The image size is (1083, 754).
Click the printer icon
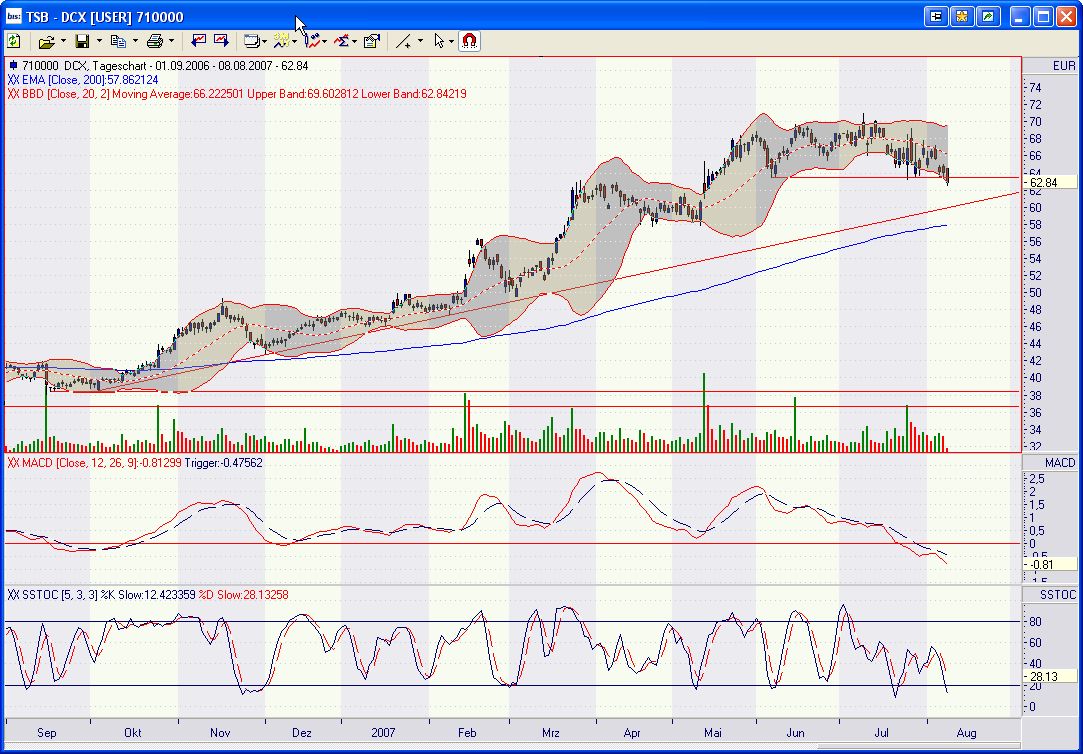point(155,41)
